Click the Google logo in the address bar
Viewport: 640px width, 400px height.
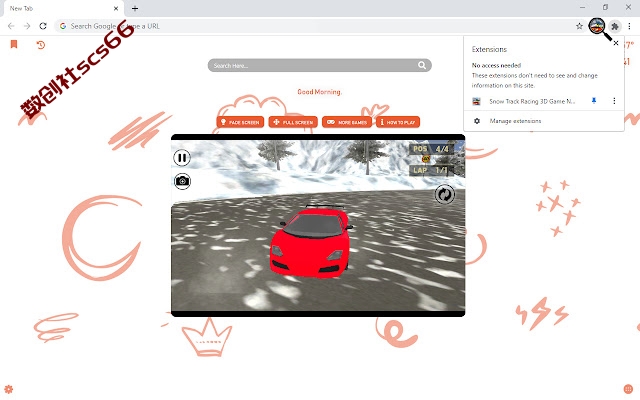[x=63, y=26]
